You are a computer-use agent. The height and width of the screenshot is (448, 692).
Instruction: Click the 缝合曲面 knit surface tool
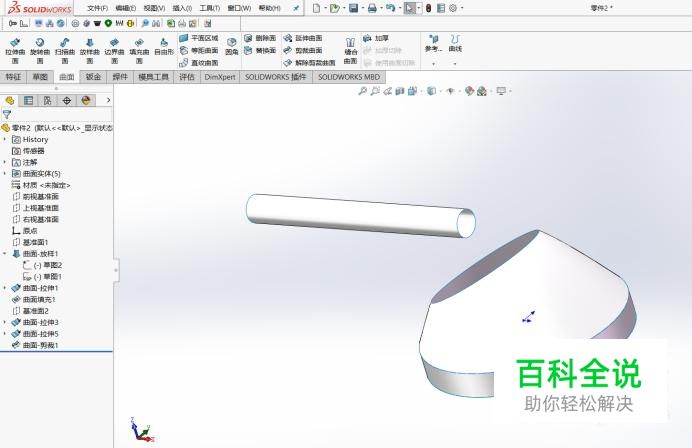pyautogui.click(x=350, y=51)
